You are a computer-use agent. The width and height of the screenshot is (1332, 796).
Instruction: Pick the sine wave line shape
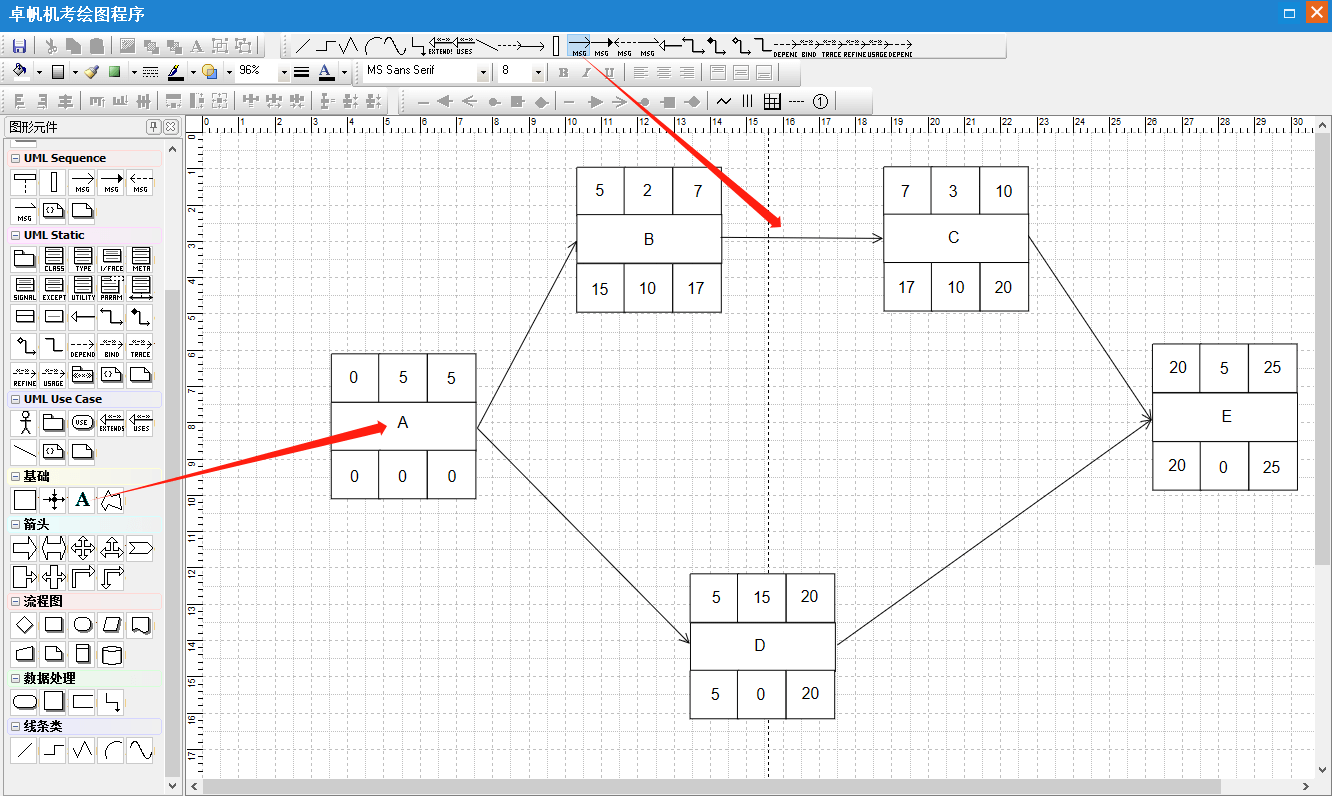(x=141, y=750)
